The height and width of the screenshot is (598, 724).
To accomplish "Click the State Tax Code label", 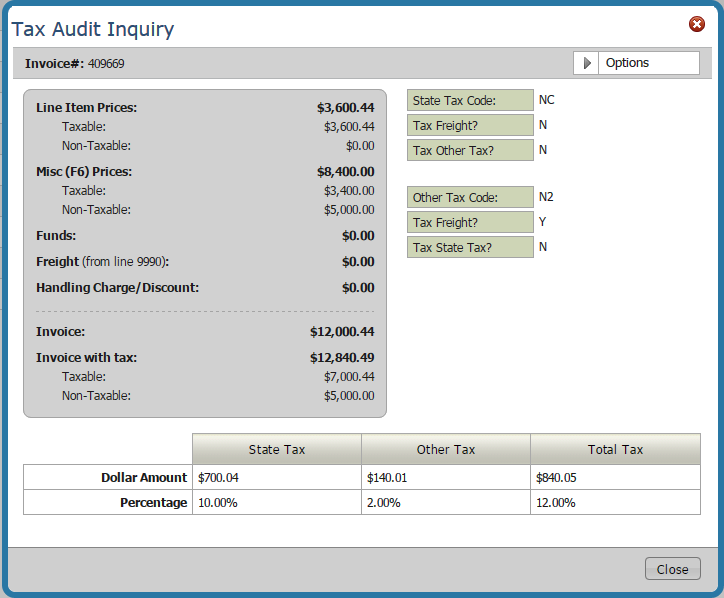I will (470, 101).
